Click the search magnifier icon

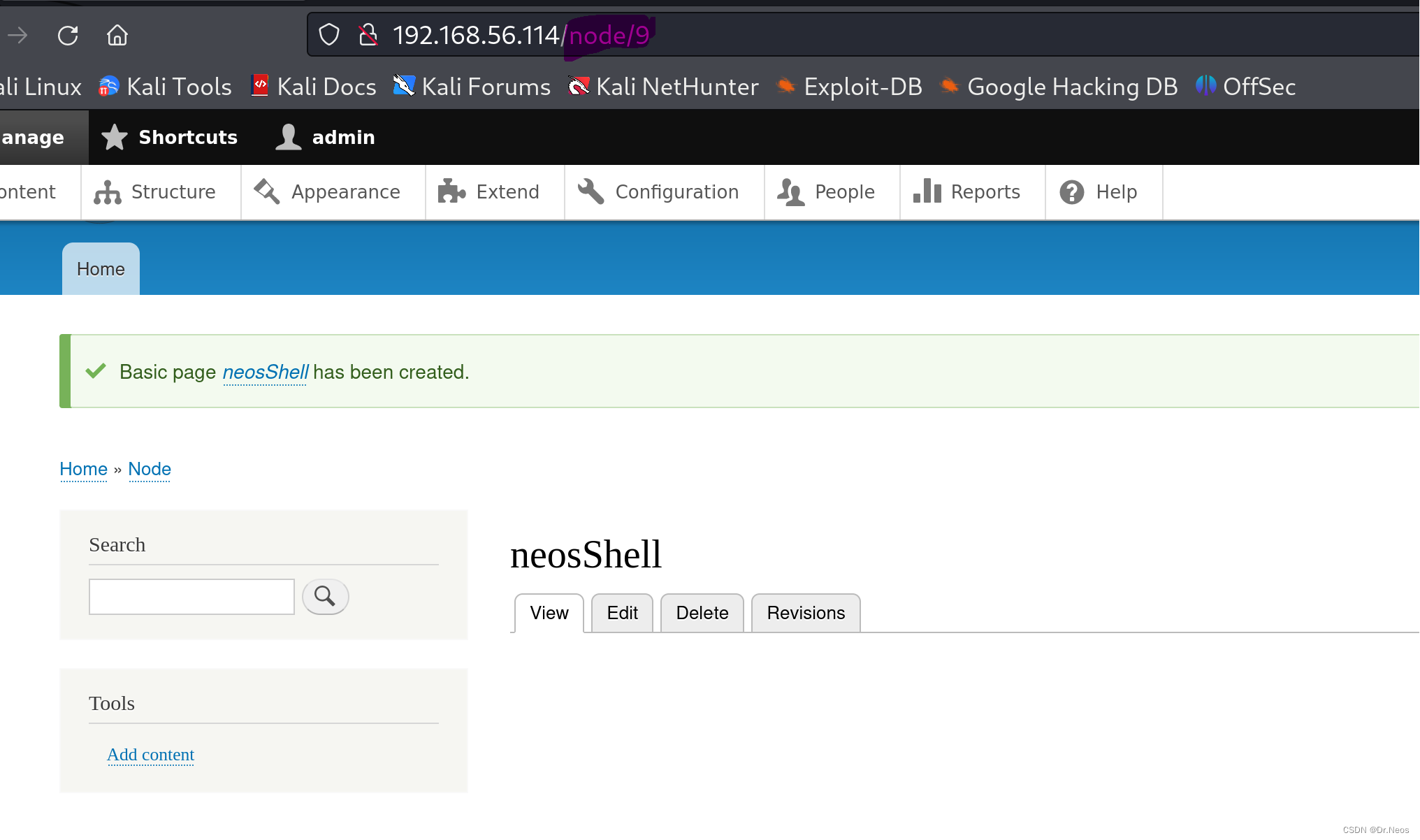pyautogui.click(x=325, y=596)
